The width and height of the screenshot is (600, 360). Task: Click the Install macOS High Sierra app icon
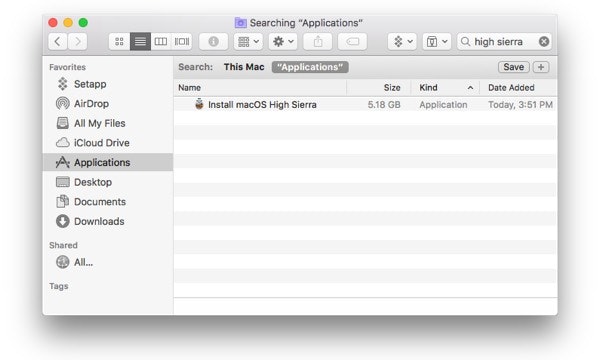199,104
